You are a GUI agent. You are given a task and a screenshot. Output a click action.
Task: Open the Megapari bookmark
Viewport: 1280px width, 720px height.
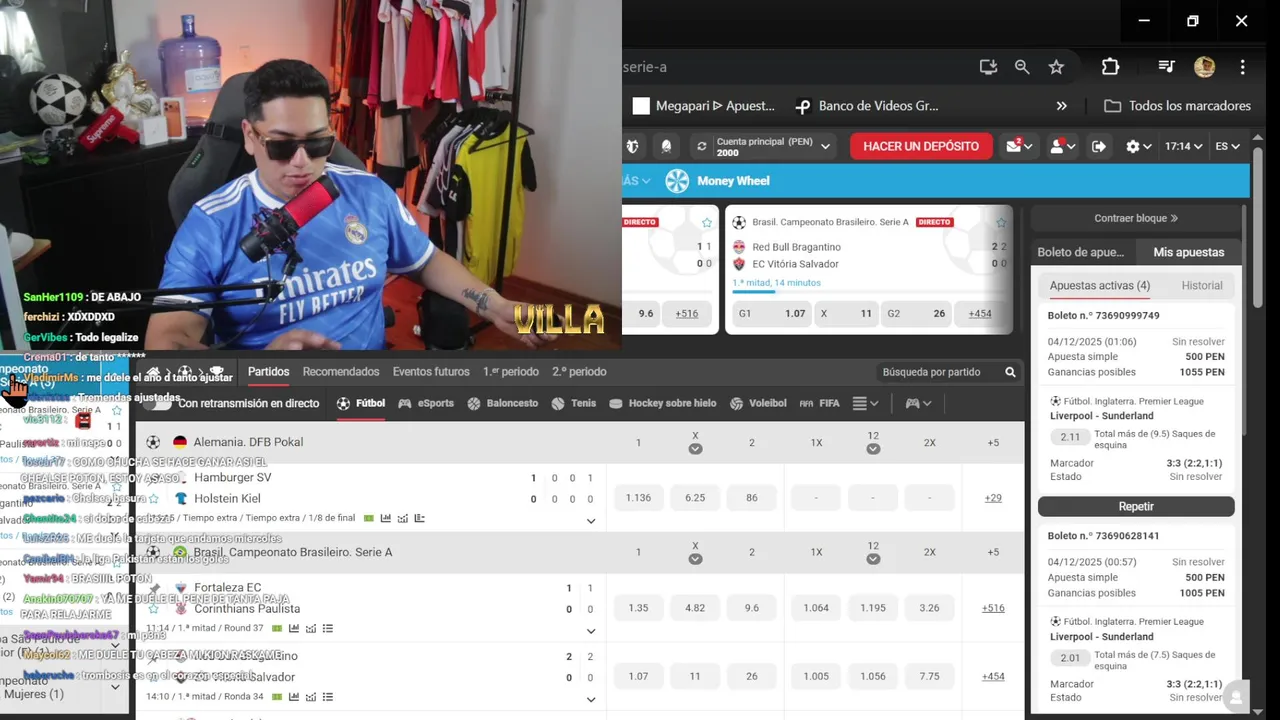coord(704,106)
